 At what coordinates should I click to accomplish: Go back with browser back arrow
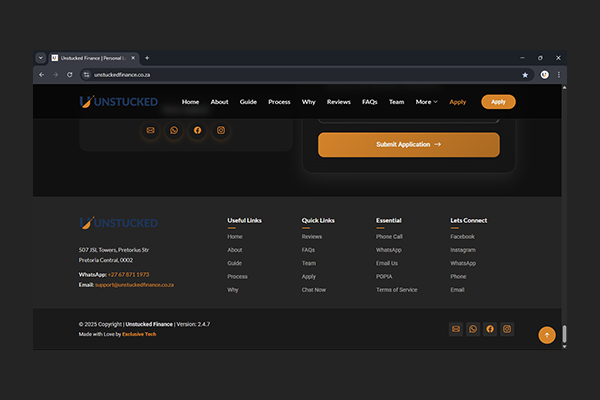tap(41, 75)
